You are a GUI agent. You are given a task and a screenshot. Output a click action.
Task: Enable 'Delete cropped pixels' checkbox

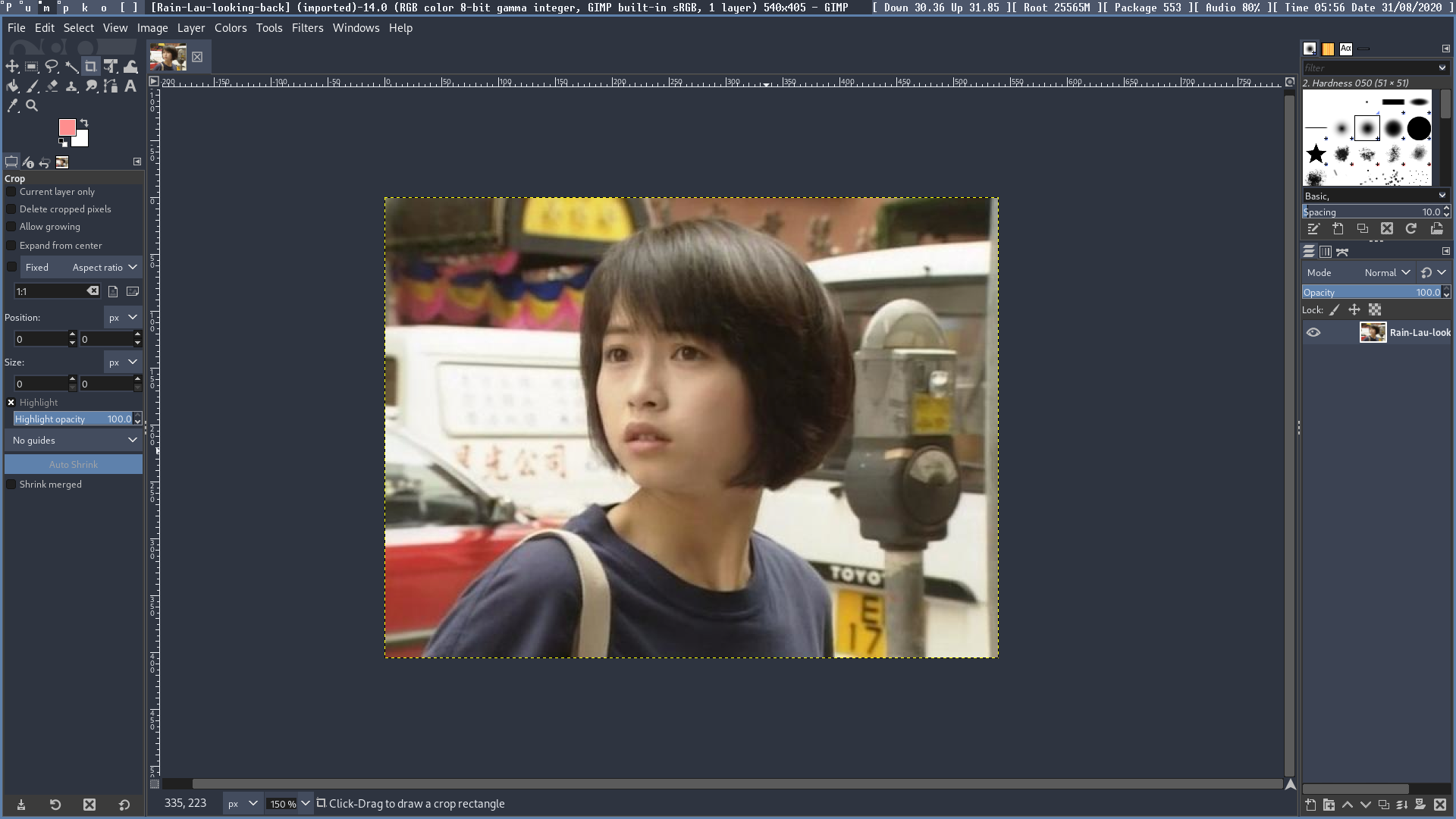(x=11, y=209)
